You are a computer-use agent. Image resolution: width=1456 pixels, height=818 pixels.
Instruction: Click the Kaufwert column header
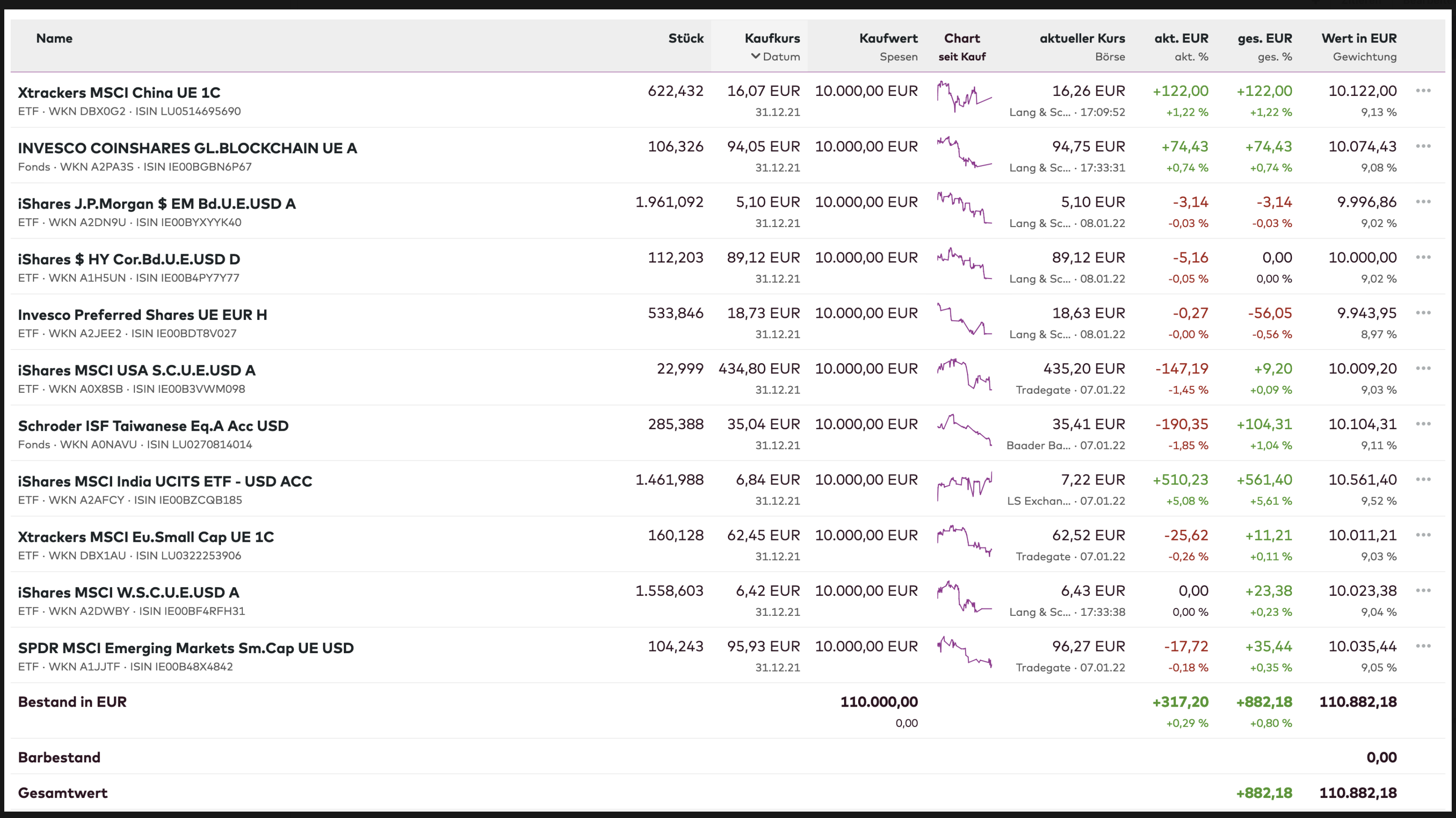coord(888,39)
